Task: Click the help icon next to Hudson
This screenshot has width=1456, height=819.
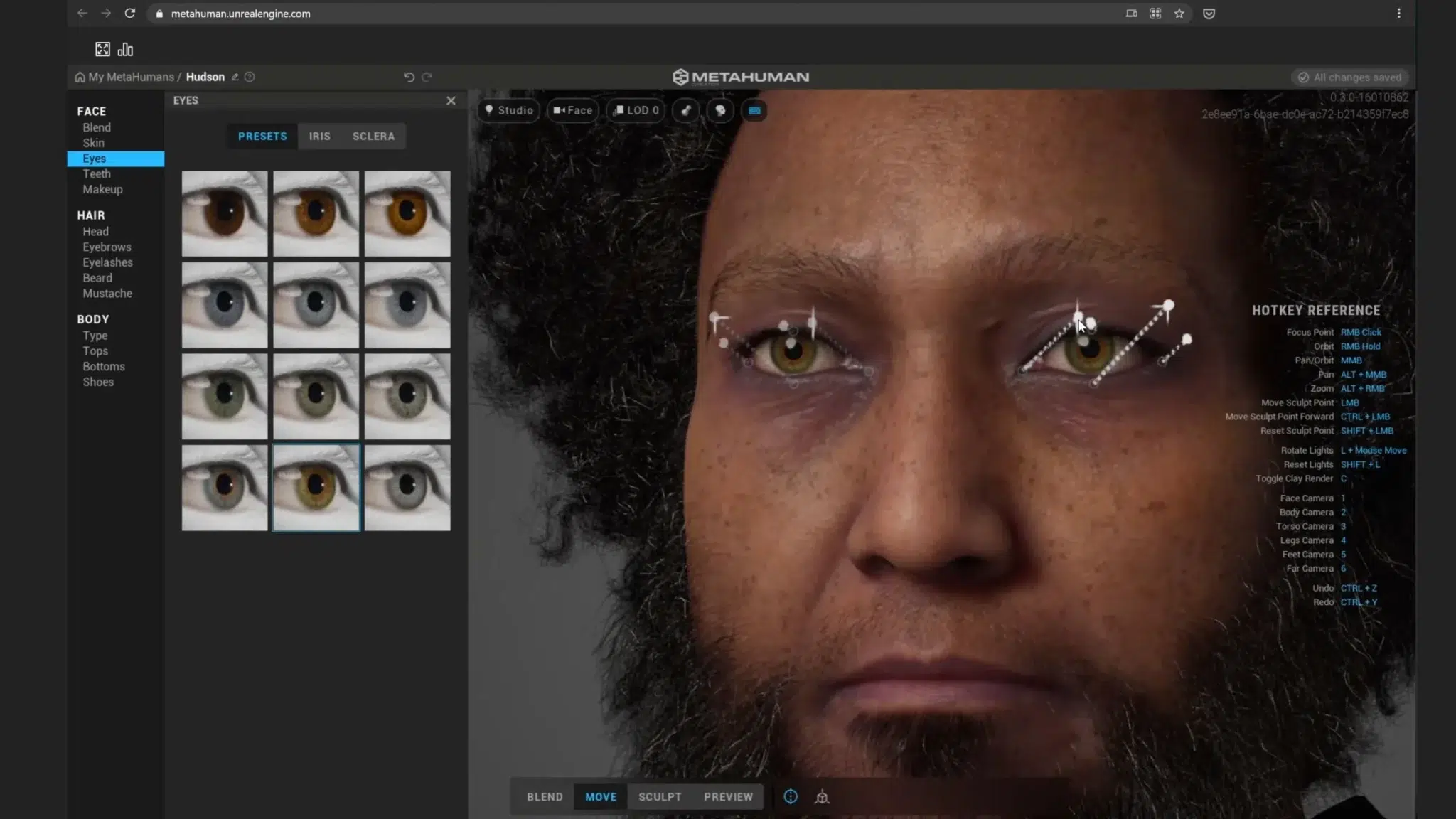Action: click(250, 77)
